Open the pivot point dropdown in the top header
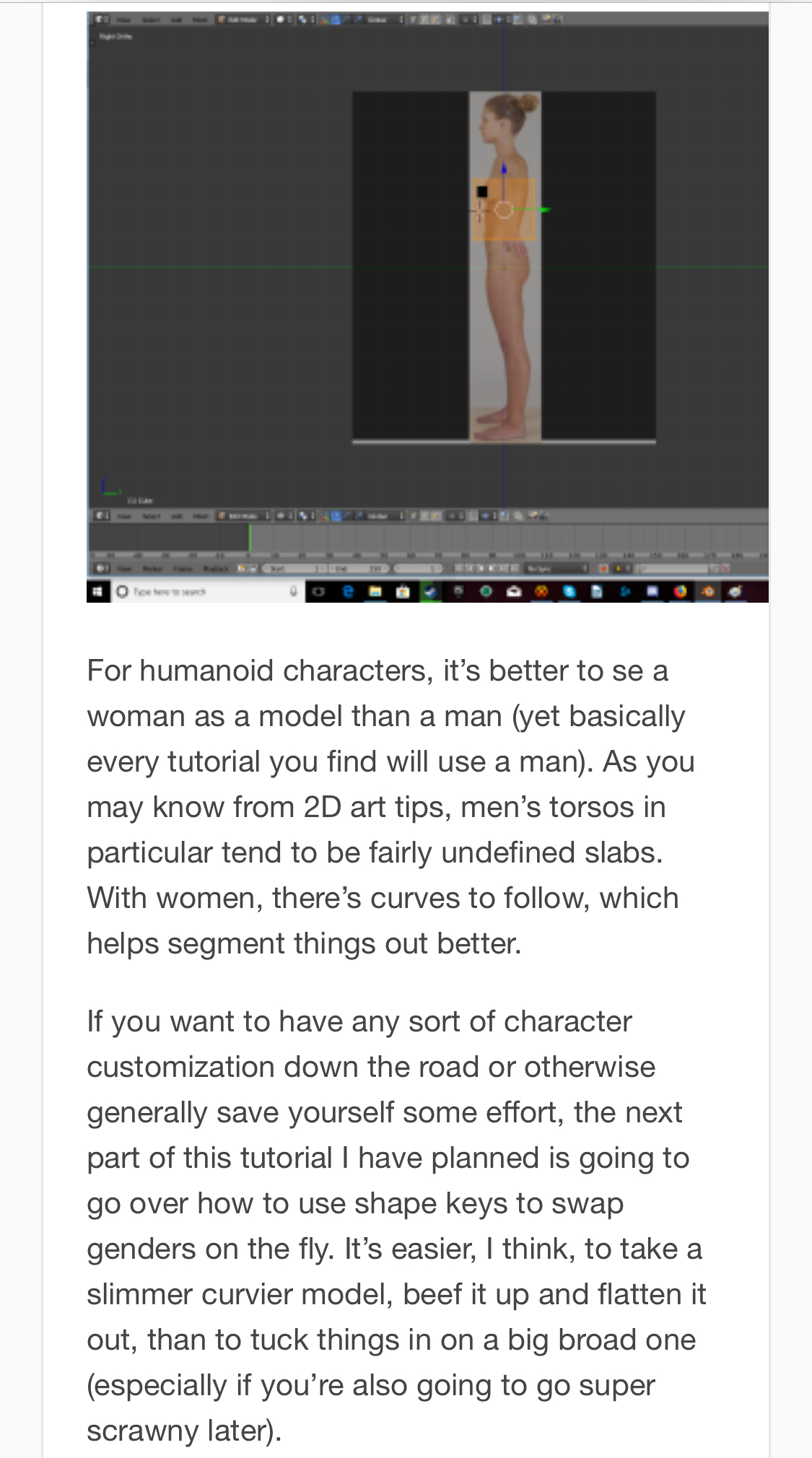 pyautogui.click(x=306, y=19)
